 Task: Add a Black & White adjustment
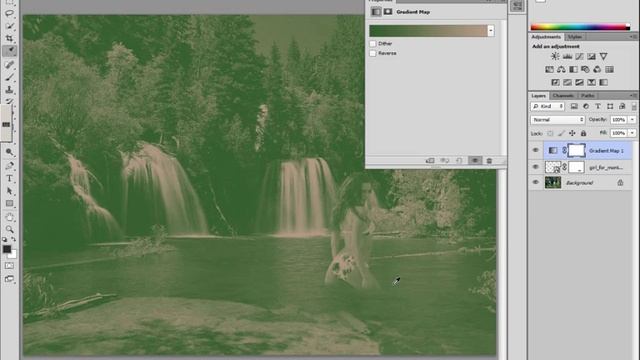pyautogui.click(x=573, y=69)
